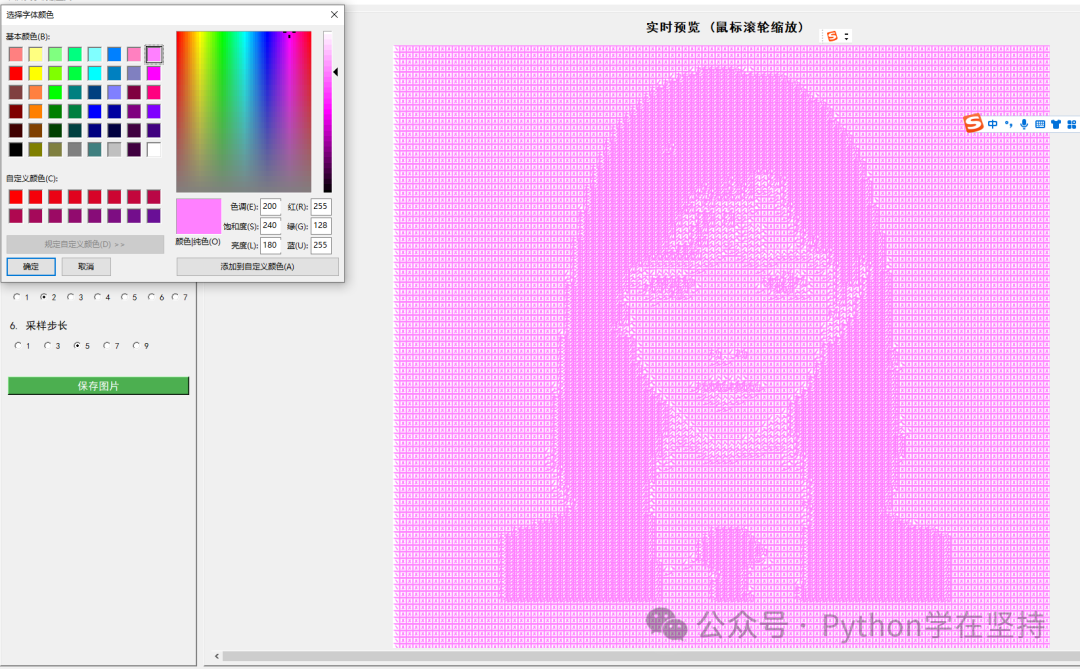Click the Sogou S logo on the floating IME bar
This screenshot has width=1080, height=669.
(x=973, y=123)
